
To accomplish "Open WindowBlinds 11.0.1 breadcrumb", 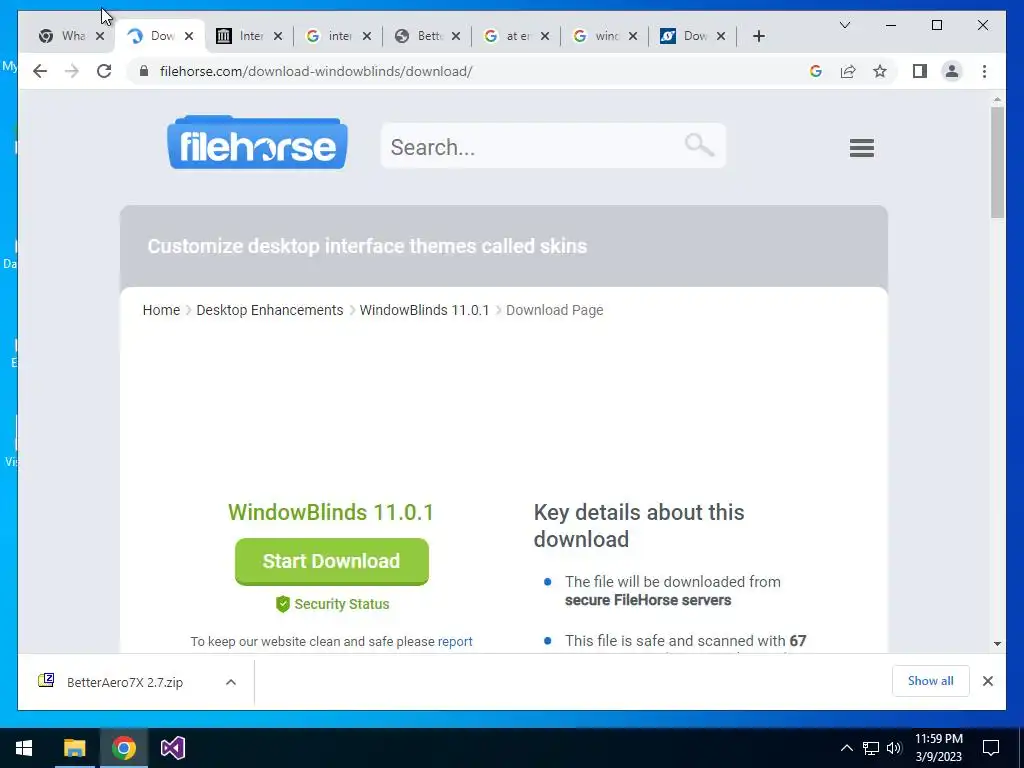I will [x=424, y=310].
